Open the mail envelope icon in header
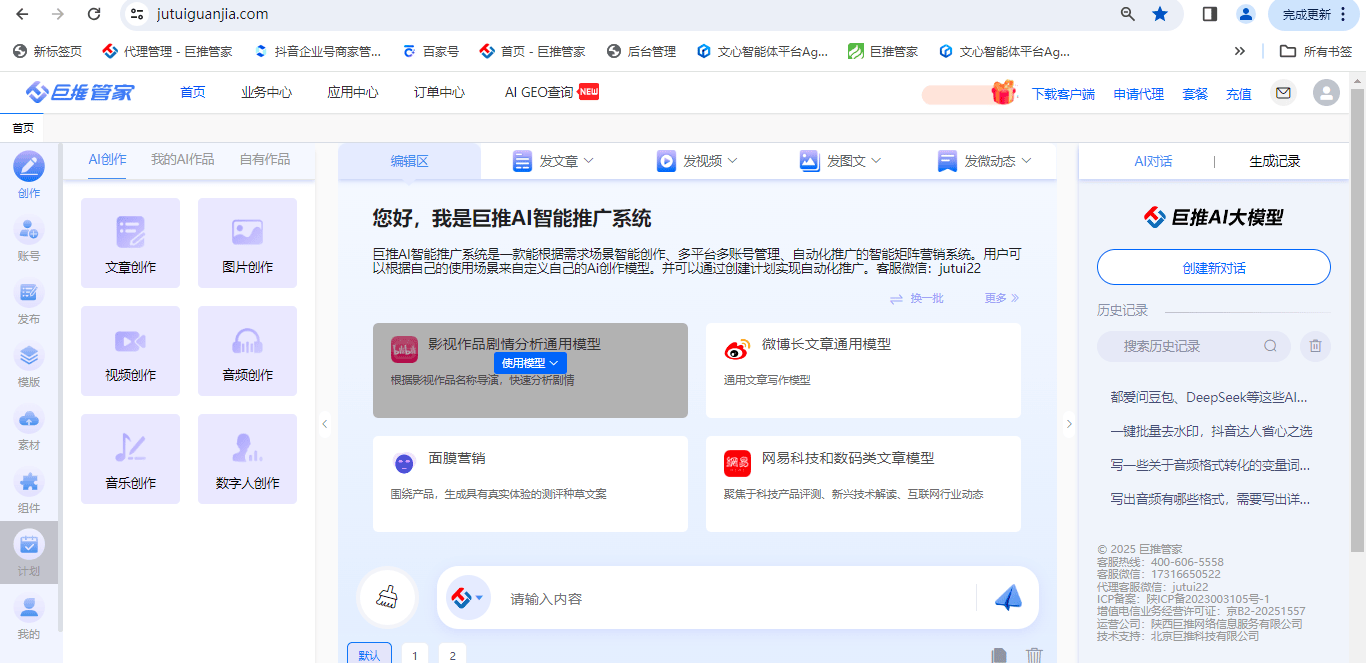 pos(1283,93)
